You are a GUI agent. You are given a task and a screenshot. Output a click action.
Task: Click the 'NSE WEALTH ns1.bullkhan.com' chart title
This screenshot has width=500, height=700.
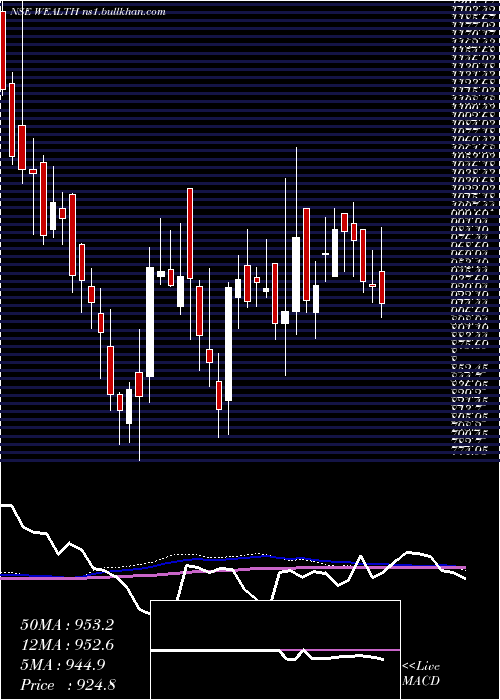[87, 12]
